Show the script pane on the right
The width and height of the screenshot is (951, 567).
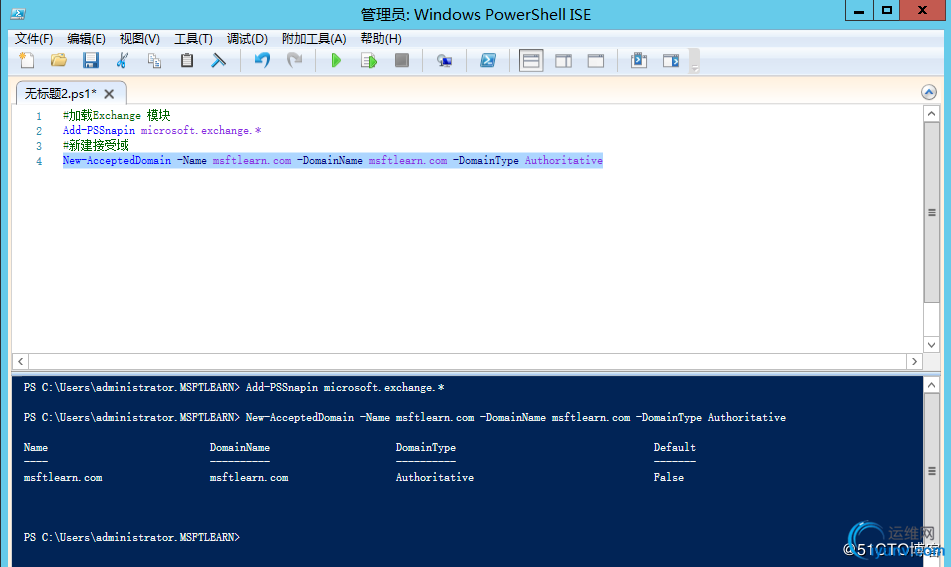(563, 61)
